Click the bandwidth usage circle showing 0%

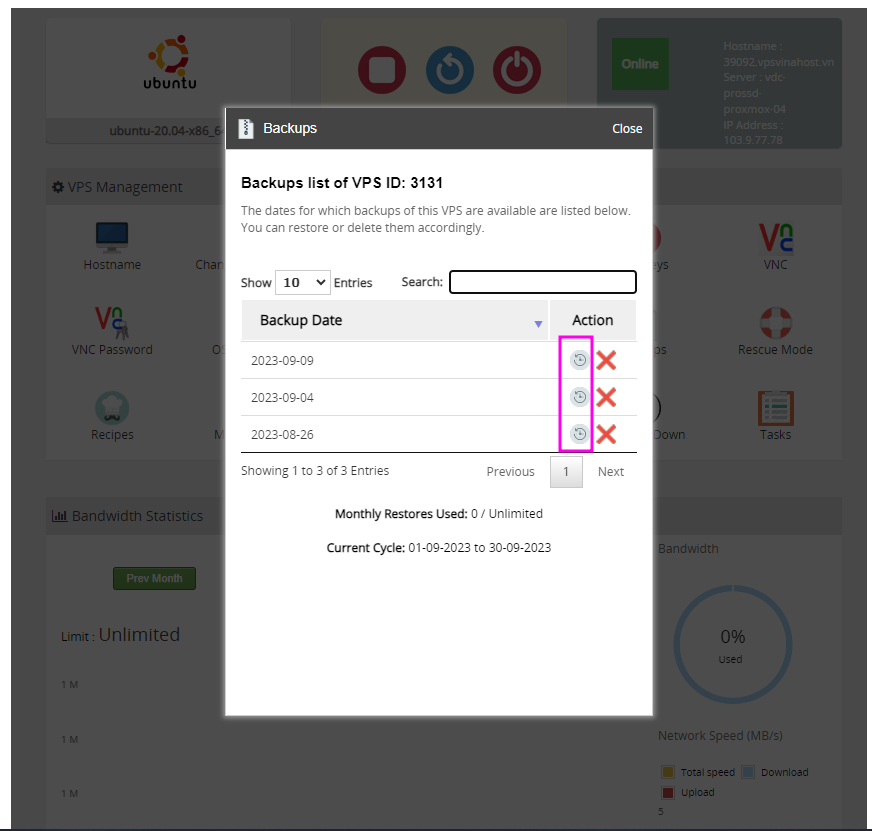[733, 644]
